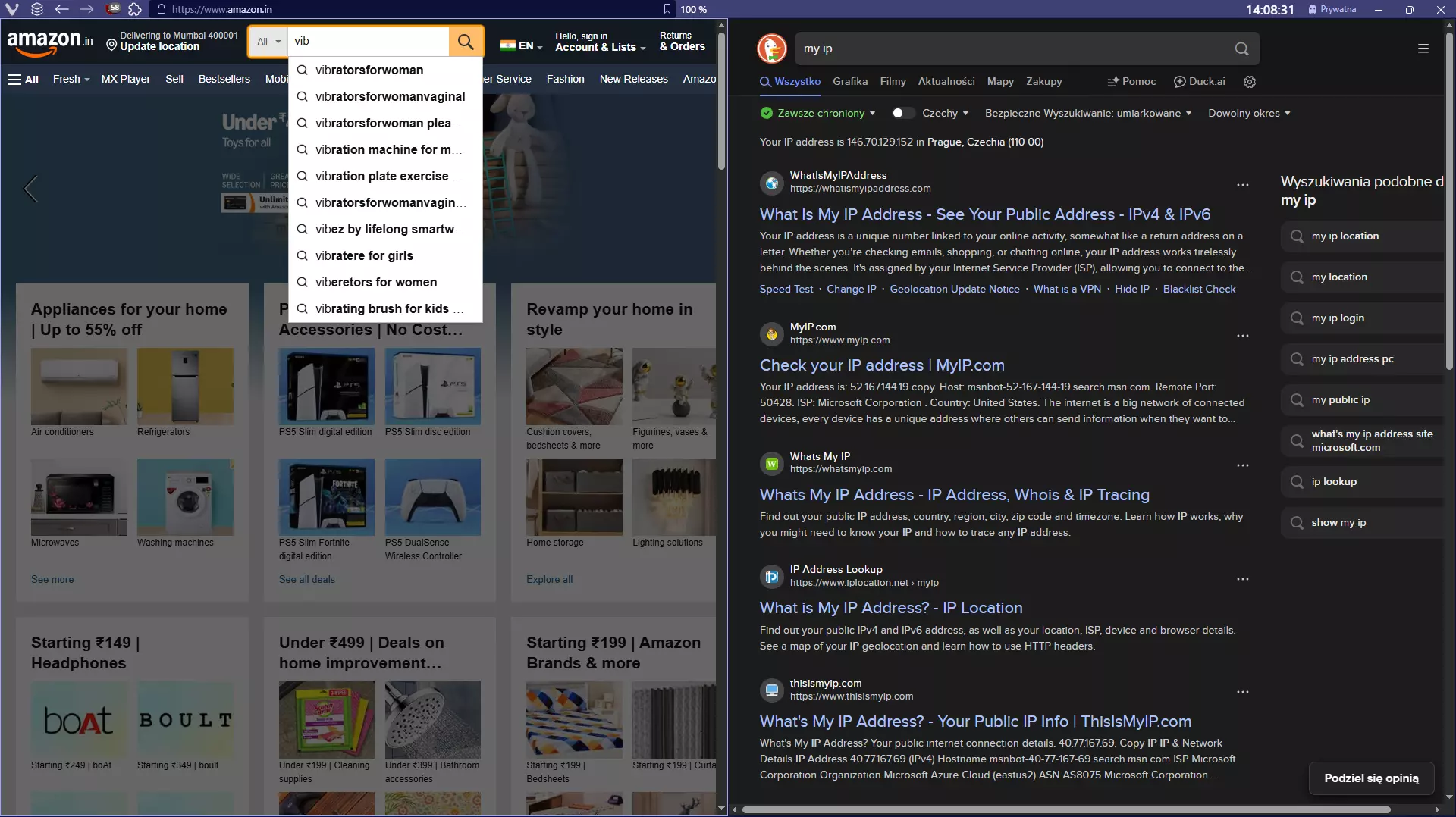This screenshot has width=1456, height=817.
Task: Open the extensions puzzle icon
Action: click(135, 9)
